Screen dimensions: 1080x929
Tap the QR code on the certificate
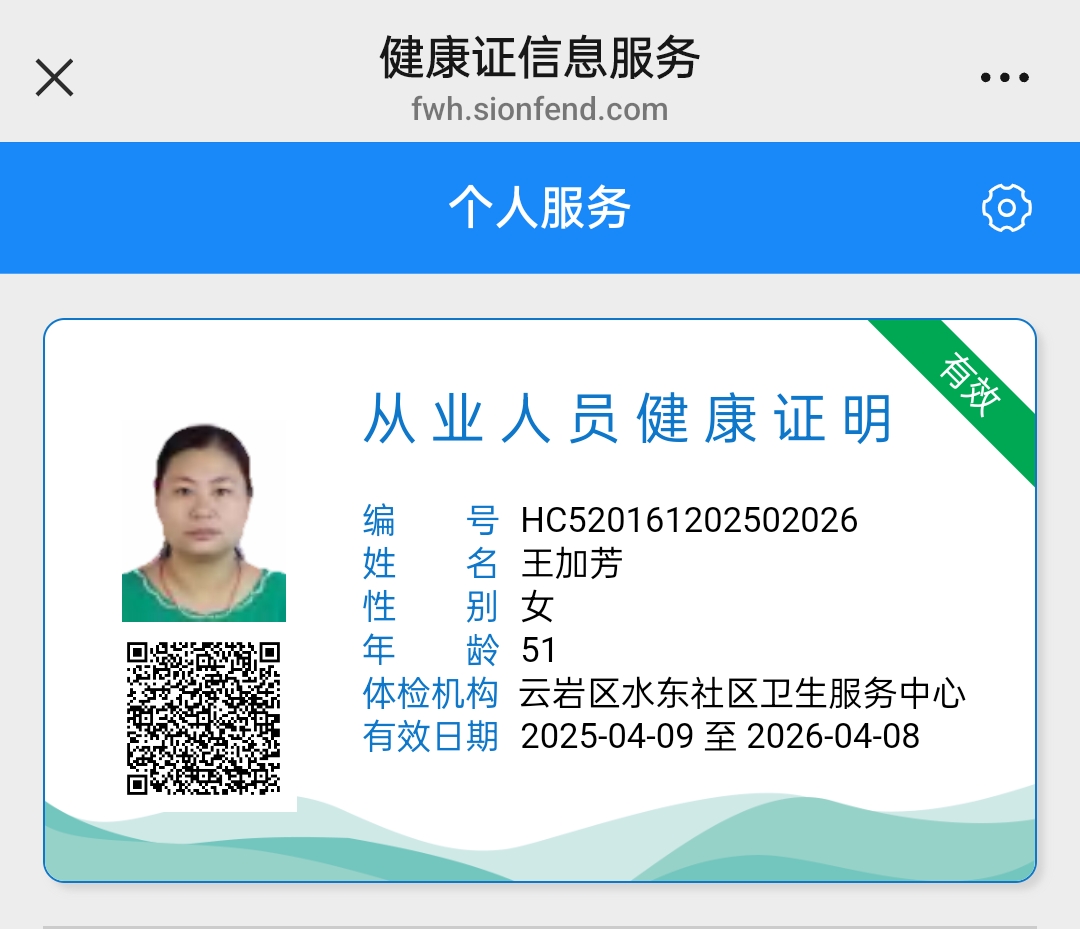point(203,718)
